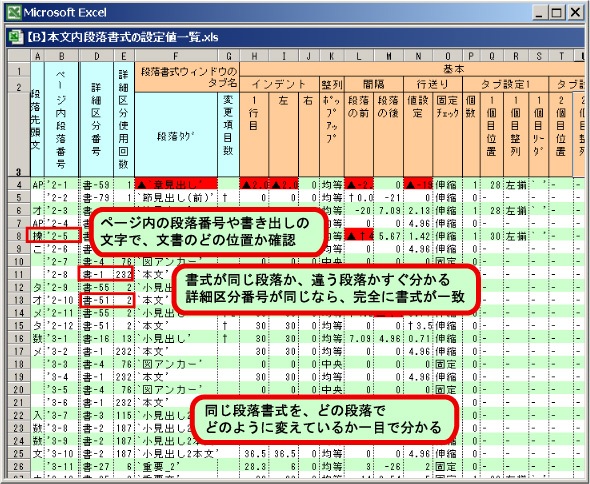590x484 pixels.
Task: Select the 小見出し2本文 cell in row 25
Action: point(176,454)
